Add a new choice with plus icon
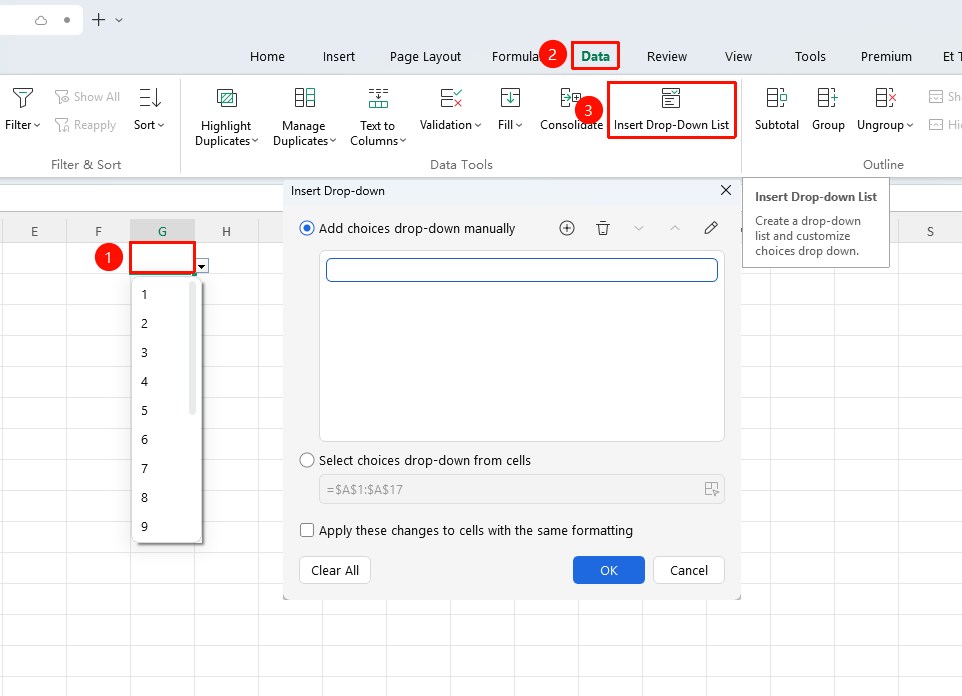 tap(567, 228)
